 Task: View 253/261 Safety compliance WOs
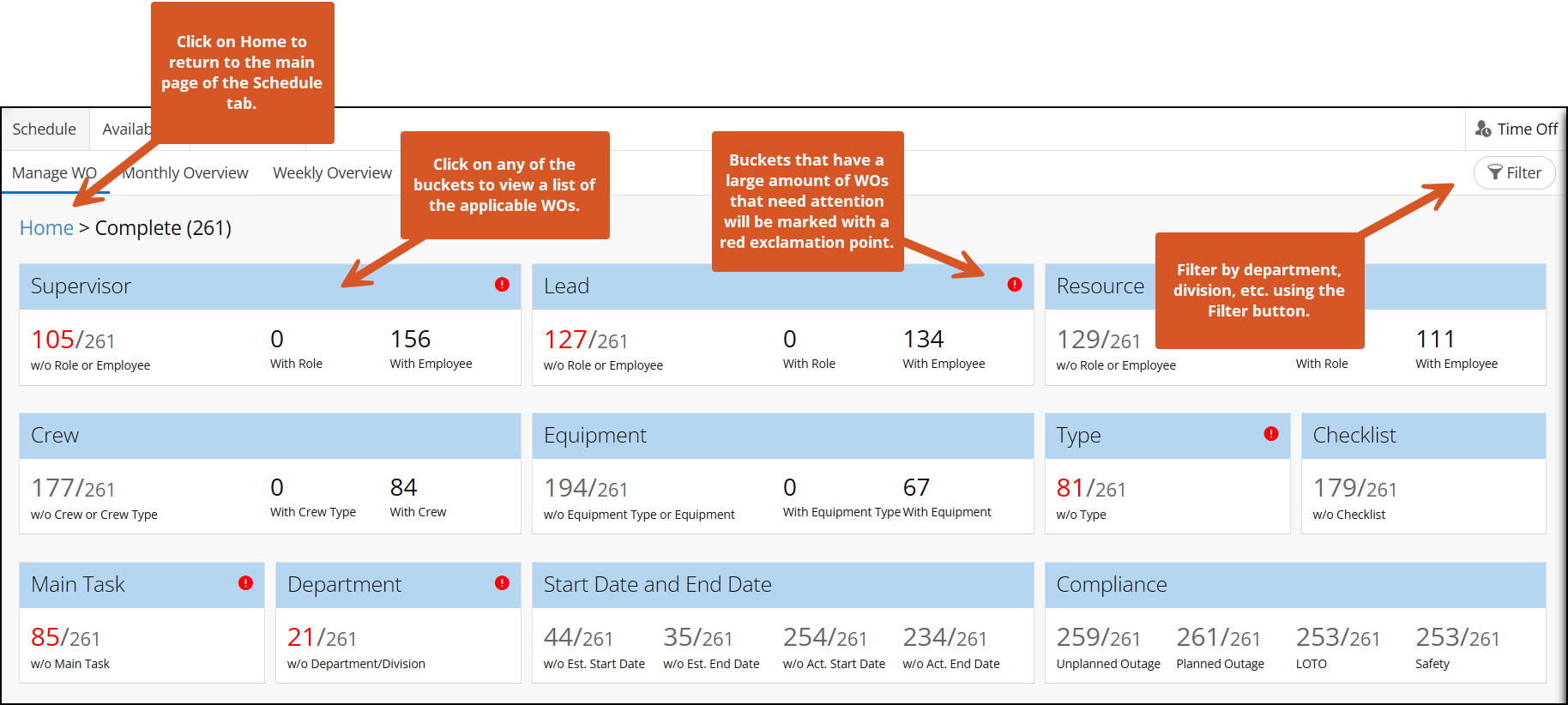[1457, 637]
